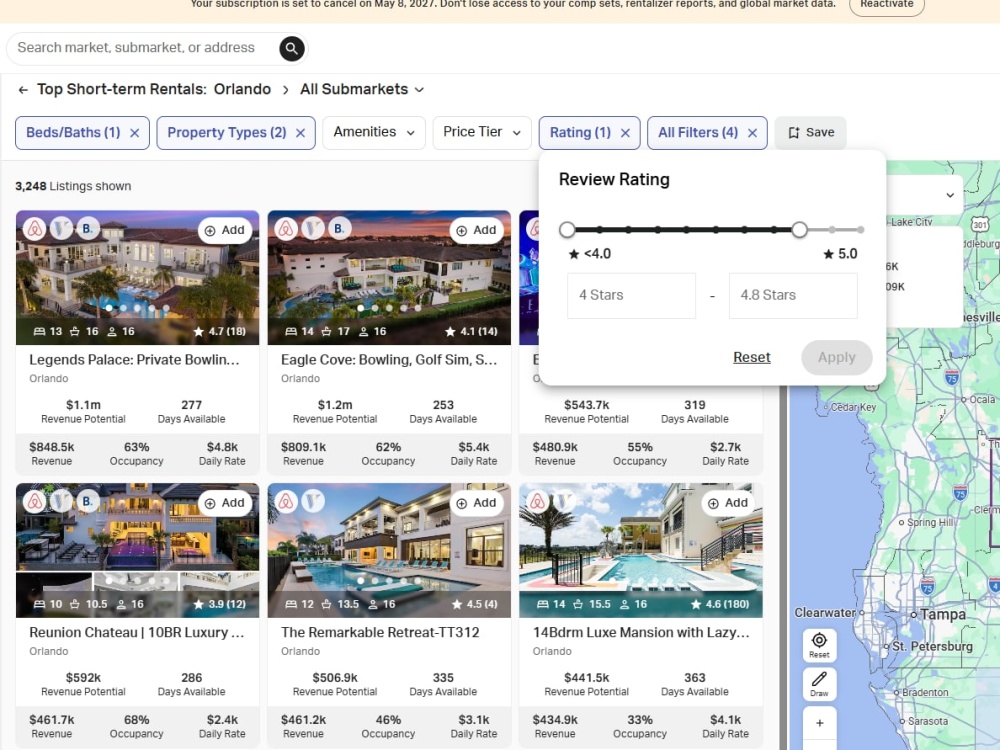Screen dimensions: 1000x750
Task: Open Legends Palace: Private Bowlin... title
Action: point(134,360)
